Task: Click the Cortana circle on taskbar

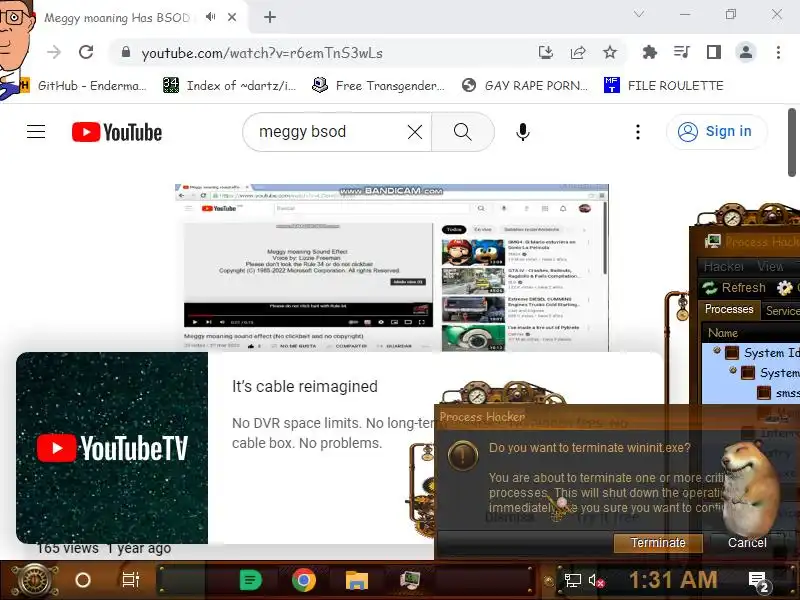Action: [x=83, y=580]
